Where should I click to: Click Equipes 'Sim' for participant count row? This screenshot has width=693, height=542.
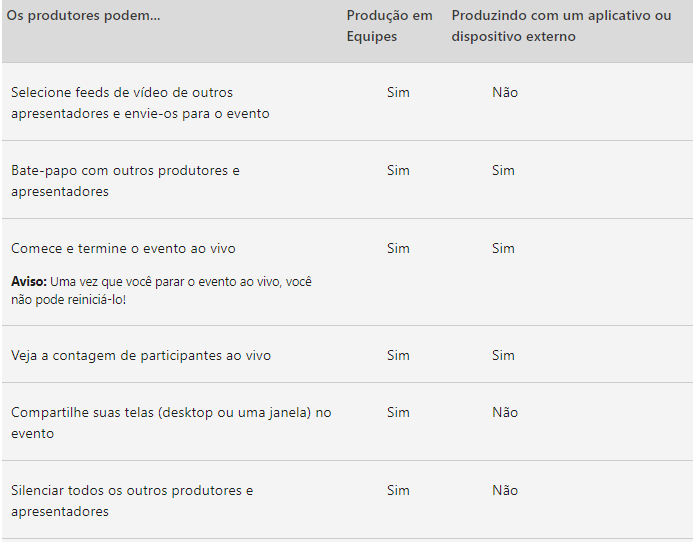pyautogui.click(x=398, y=355)
